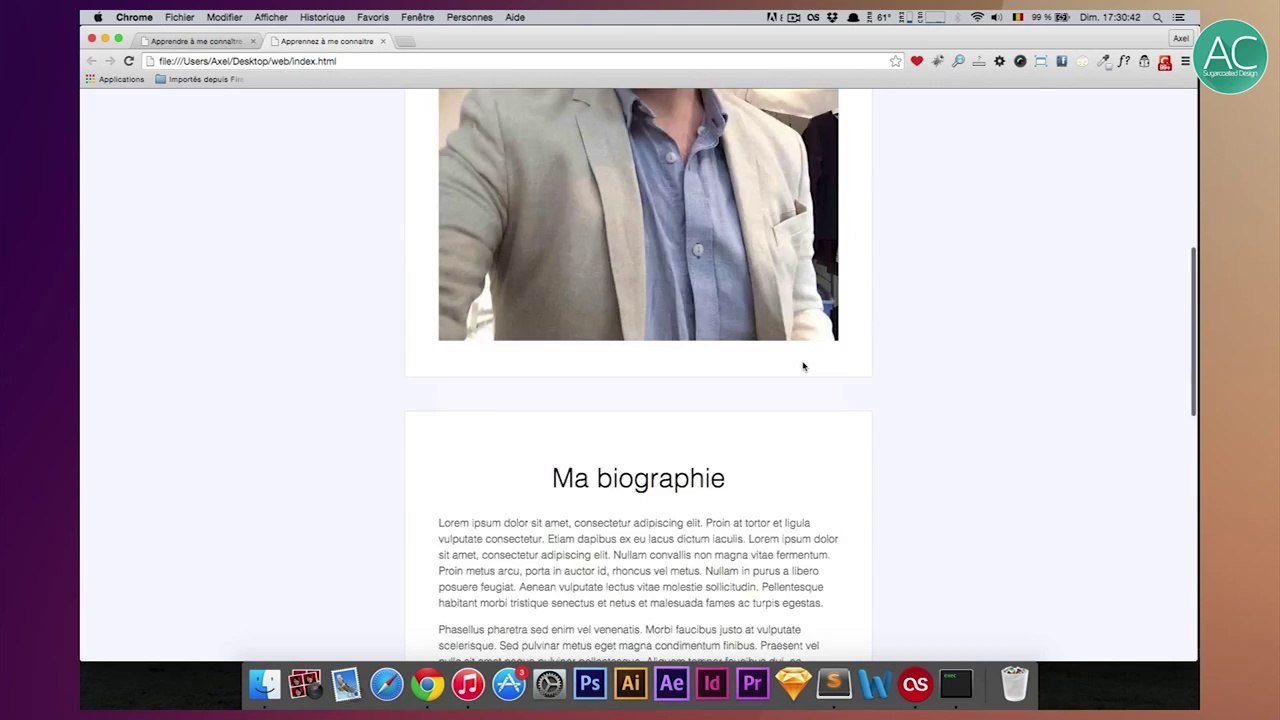Image resolution: width=1280 pixels, height=720 pixels.
Task: Open the Modifier menu
Action: pos(224,17)
